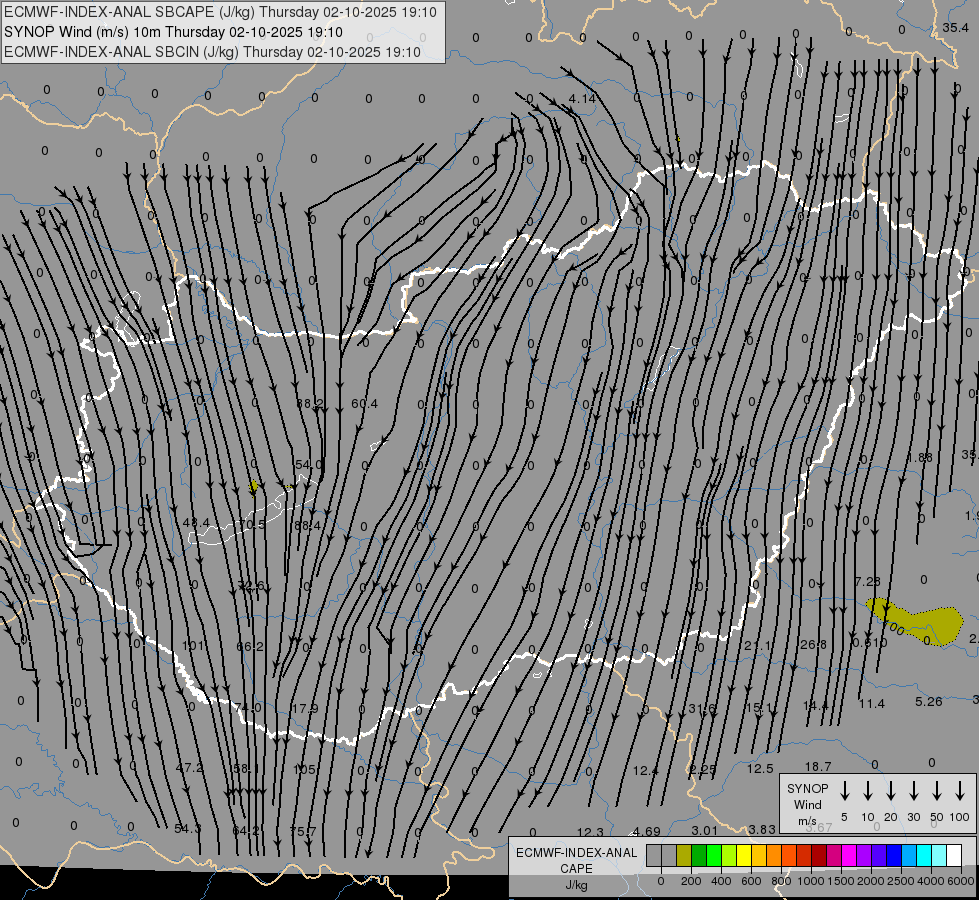
Task: Click the '3.01' value on the map
Action: tap(704, 830)
